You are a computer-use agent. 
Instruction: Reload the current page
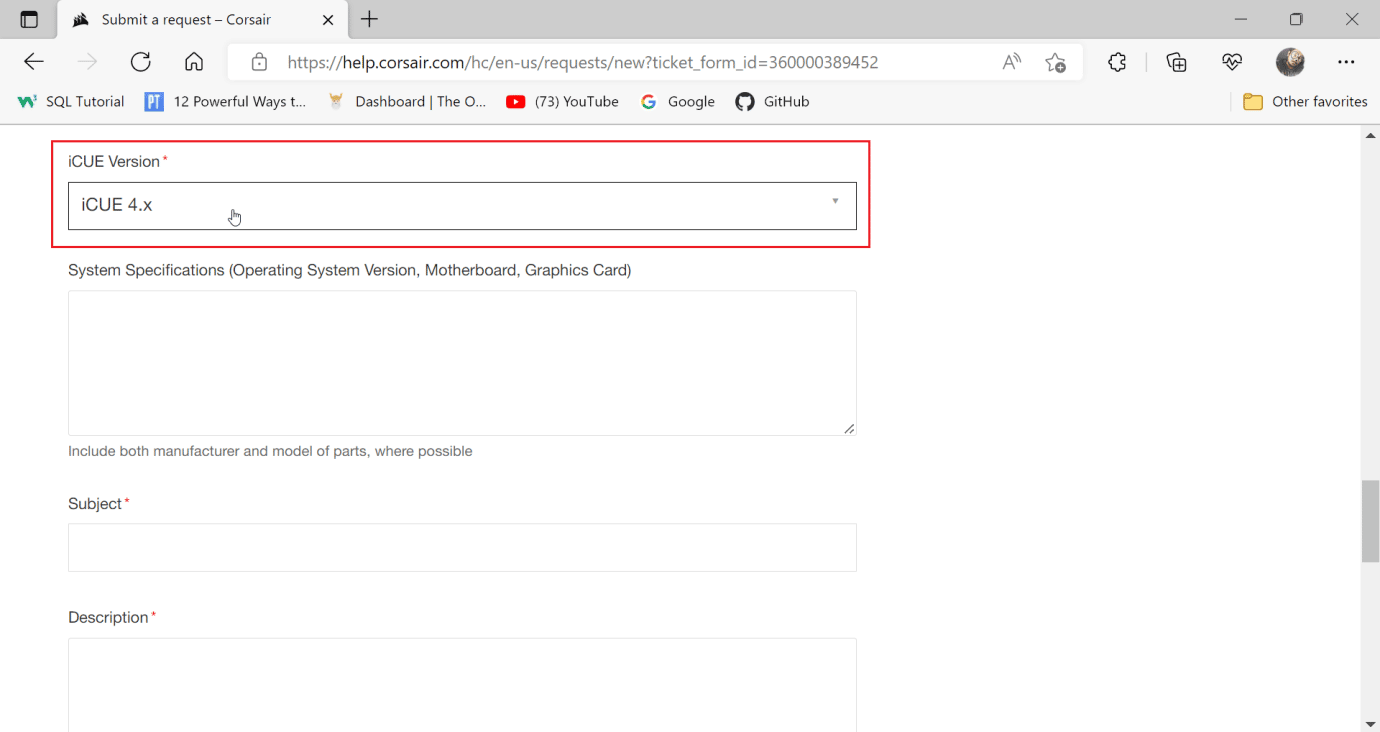point(141,62)
